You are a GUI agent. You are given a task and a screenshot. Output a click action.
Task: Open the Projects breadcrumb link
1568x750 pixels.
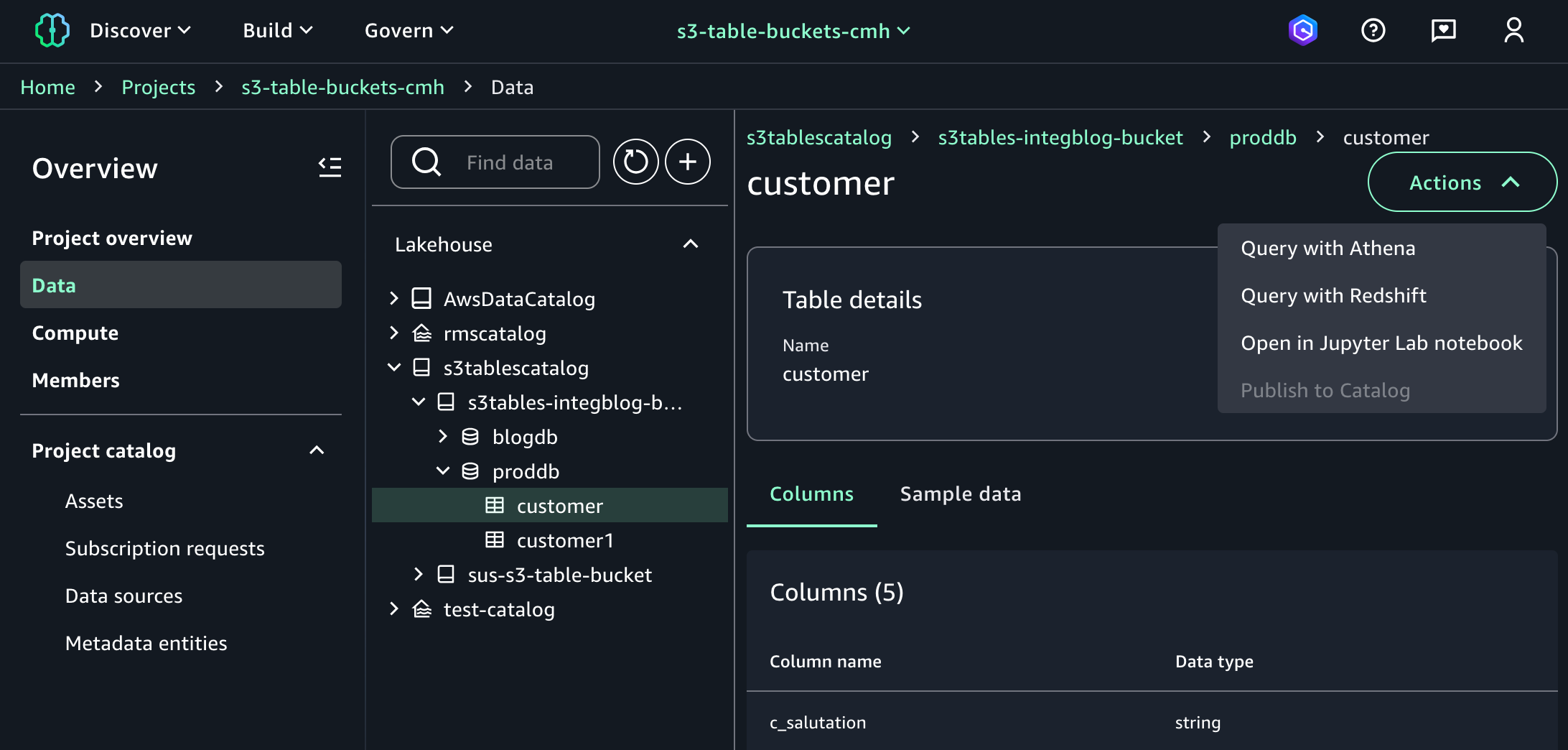click(158, 86)
